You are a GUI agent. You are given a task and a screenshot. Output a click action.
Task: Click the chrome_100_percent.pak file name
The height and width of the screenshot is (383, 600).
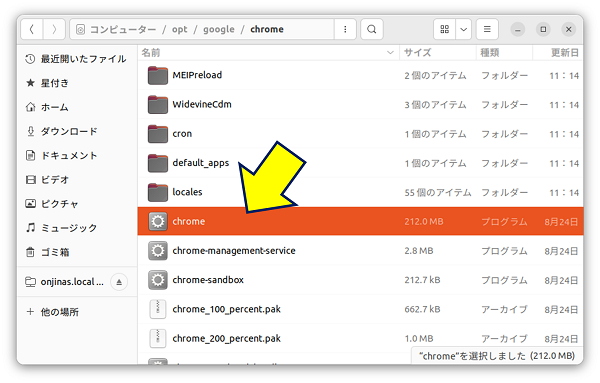tap(227, 310)
